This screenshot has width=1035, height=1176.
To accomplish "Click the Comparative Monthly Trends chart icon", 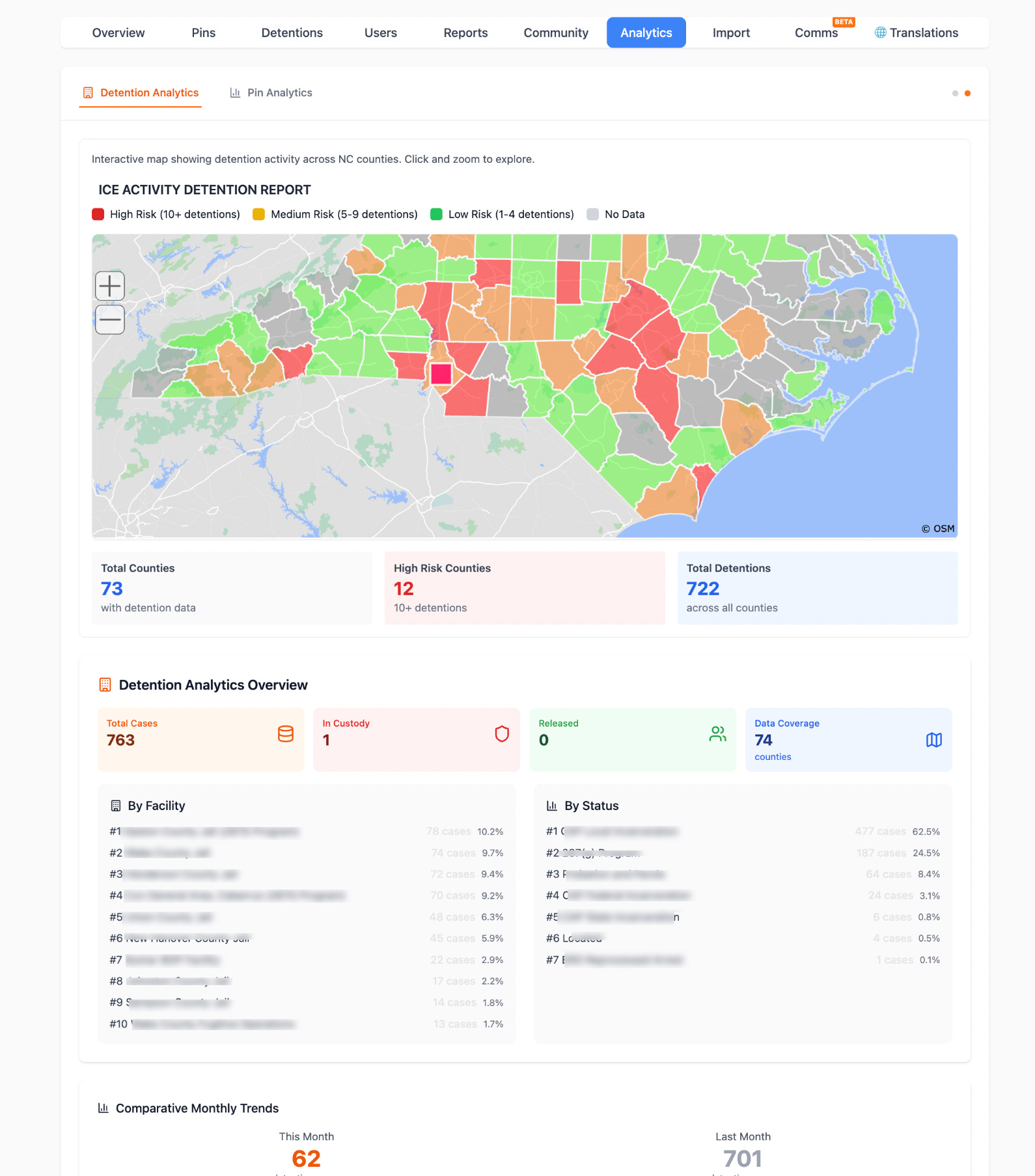I will pyautogui.click(x=103, y=1108).
